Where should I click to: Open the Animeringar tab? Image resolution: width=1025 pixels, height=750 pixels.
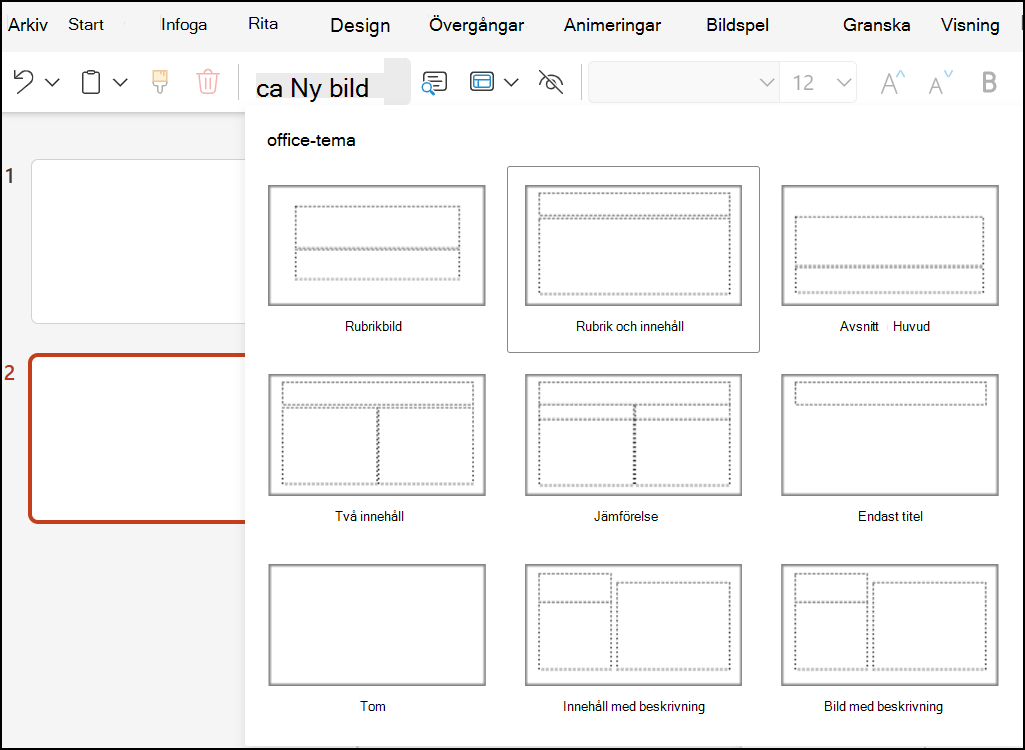tap(613, 26)
